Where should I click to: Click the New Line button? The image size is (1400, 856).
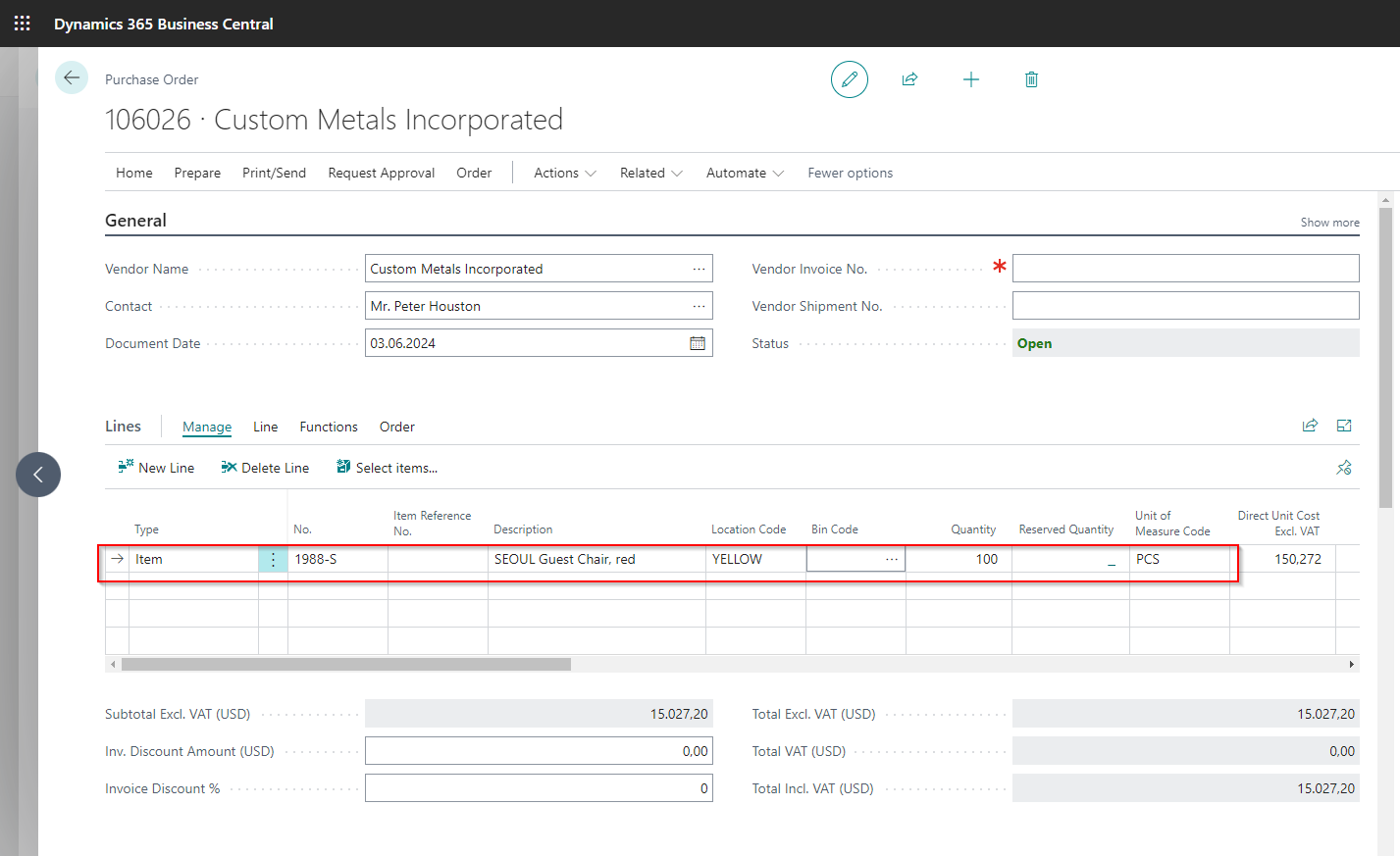156,468
